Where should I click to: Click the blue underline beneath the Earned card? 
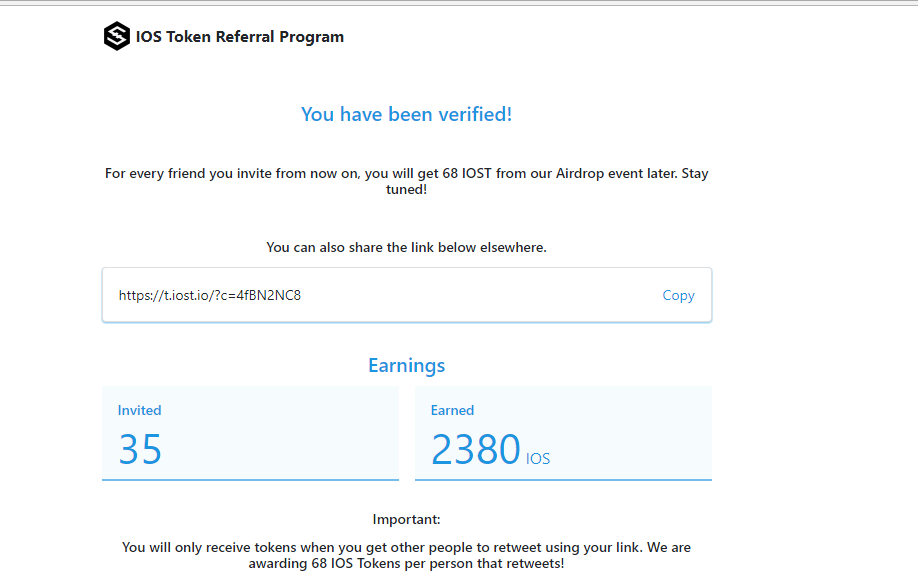tap(563, 479)
